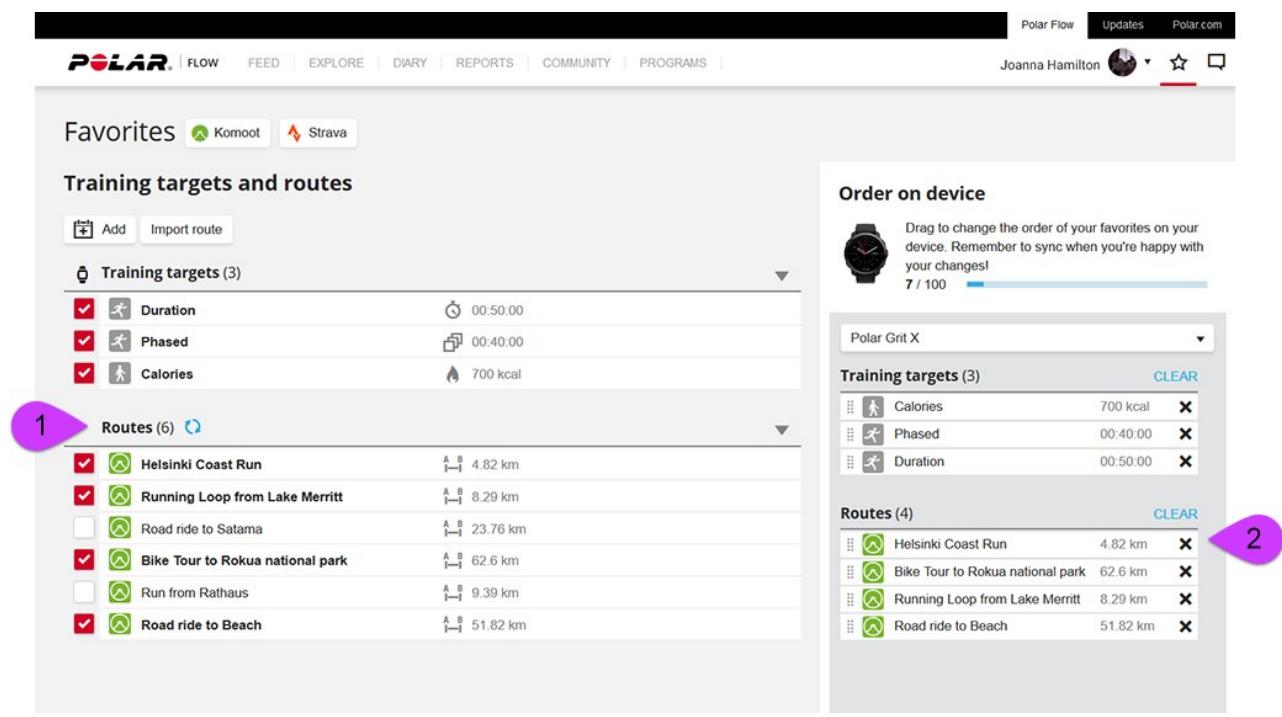Image resolution: width=1282 pixels, height=717 pixels.
Task: Open the COMMUNITY menu
Action: click(x=576, y=63)
